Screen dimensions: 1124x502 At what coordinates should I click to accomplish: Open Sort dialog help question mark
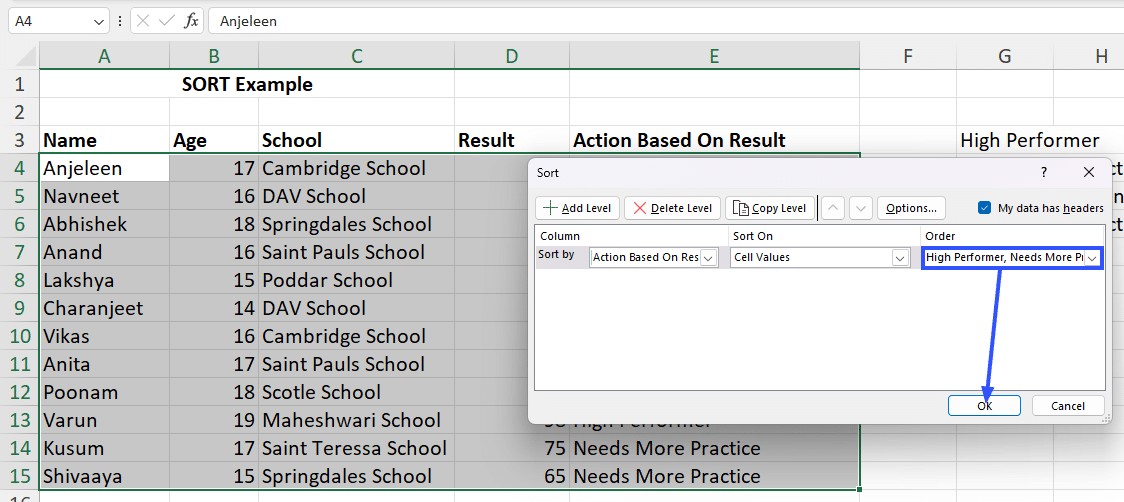tap(1044, 172)
